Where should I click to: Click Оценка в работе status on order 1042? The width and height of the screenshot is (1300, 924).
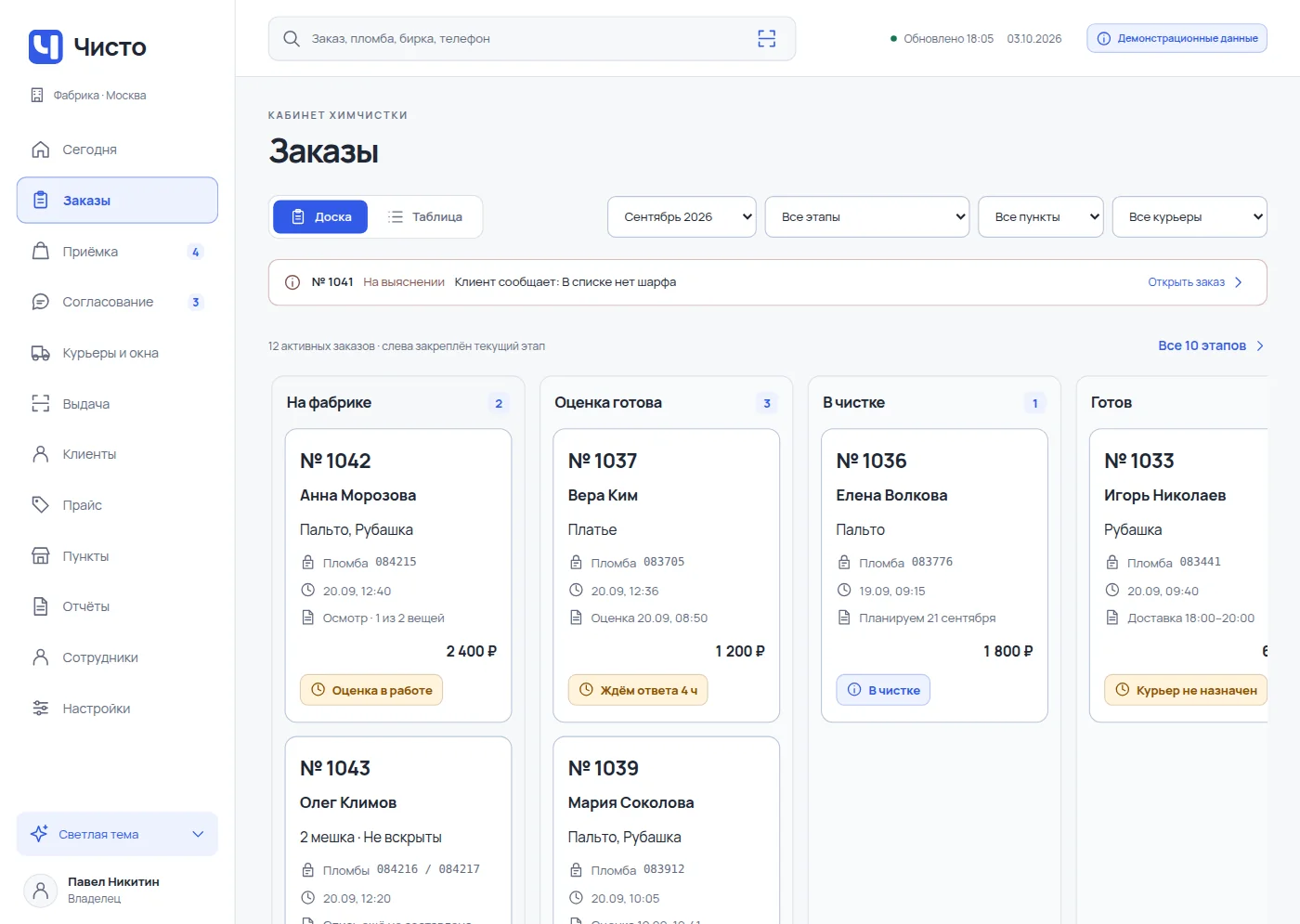(371, 690)
